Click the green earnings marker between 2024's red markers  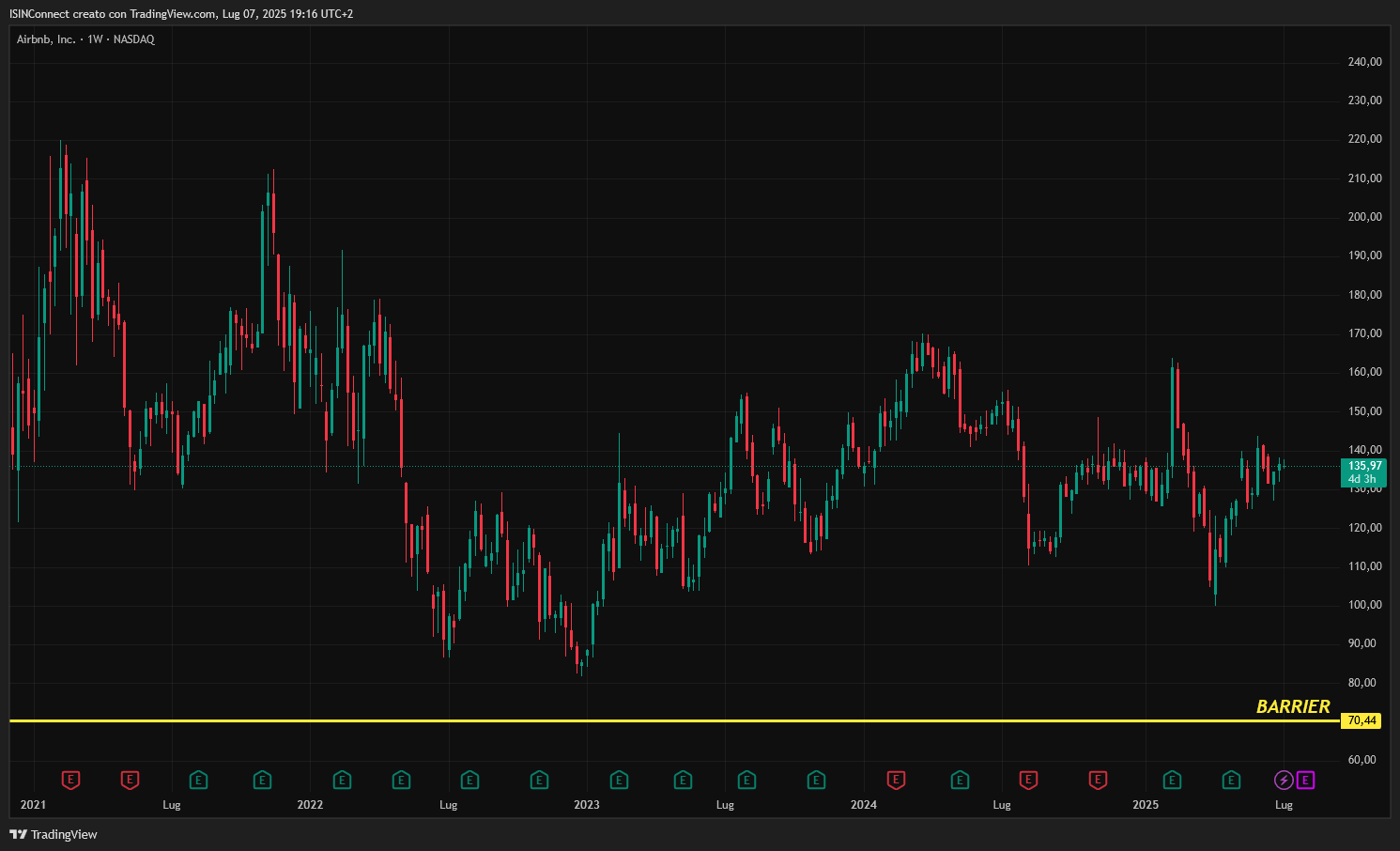pyautogui.click(x=960, y=780)
